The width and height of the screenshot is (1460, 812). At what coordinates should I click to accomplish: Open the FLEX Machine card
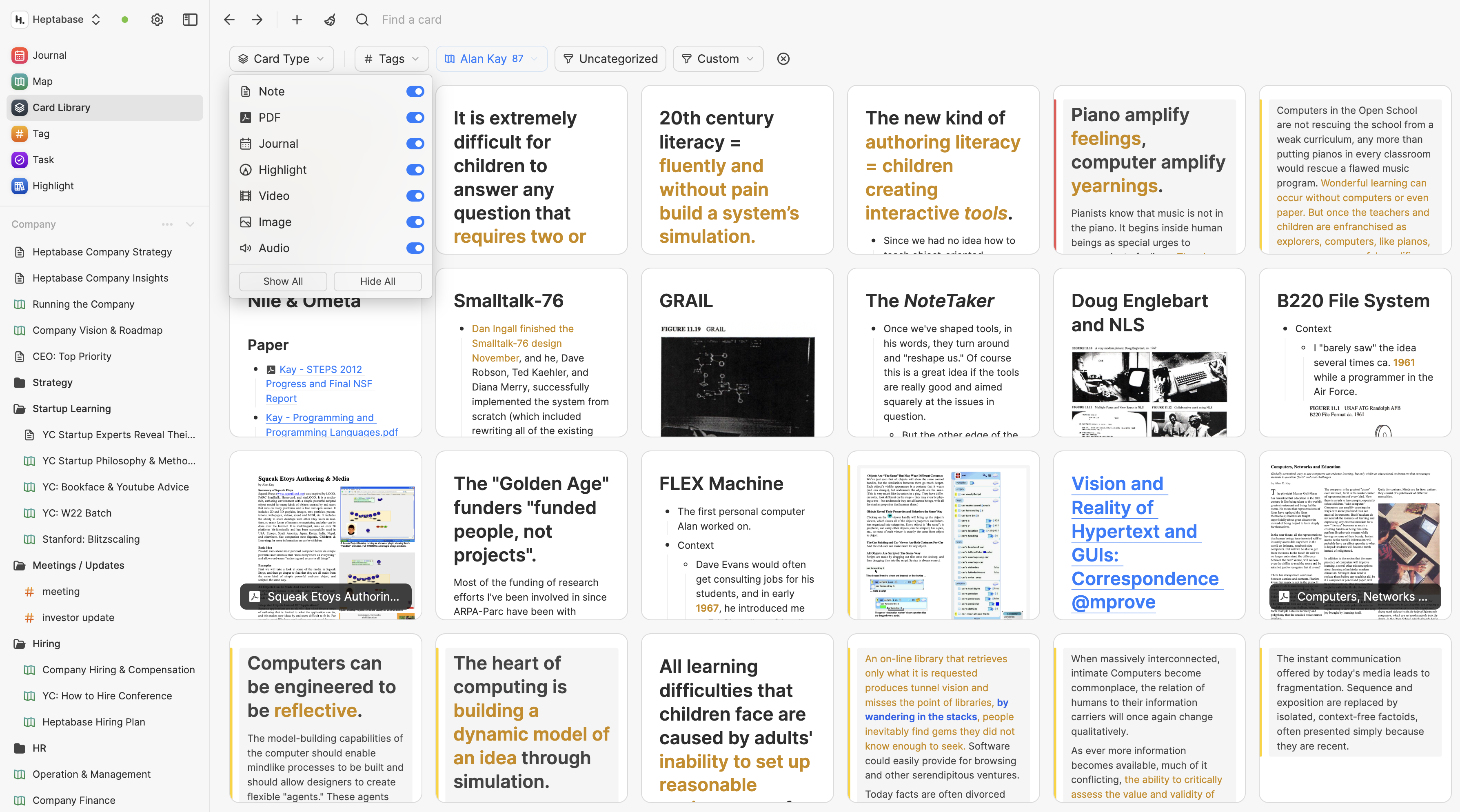coord(737,535)
